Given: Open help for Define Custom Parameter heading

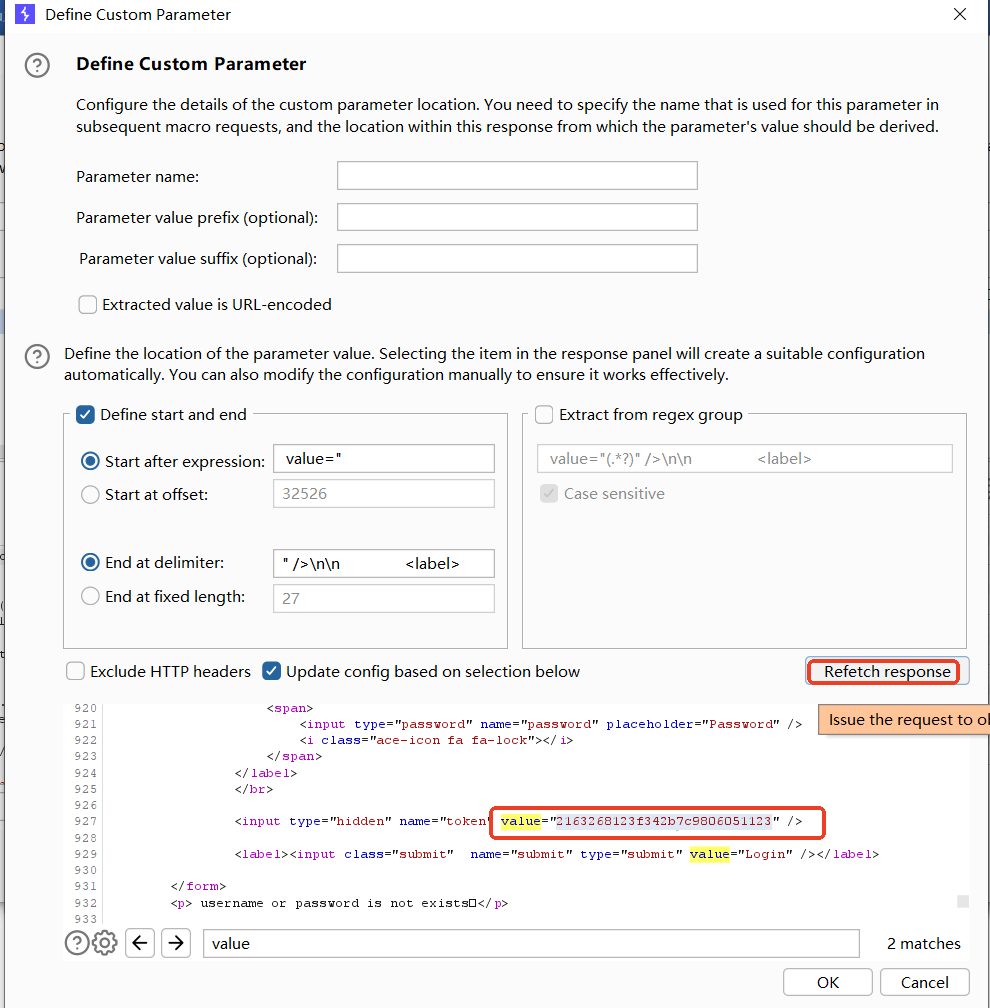Looking at the screenshot, I should coord(37,65).
